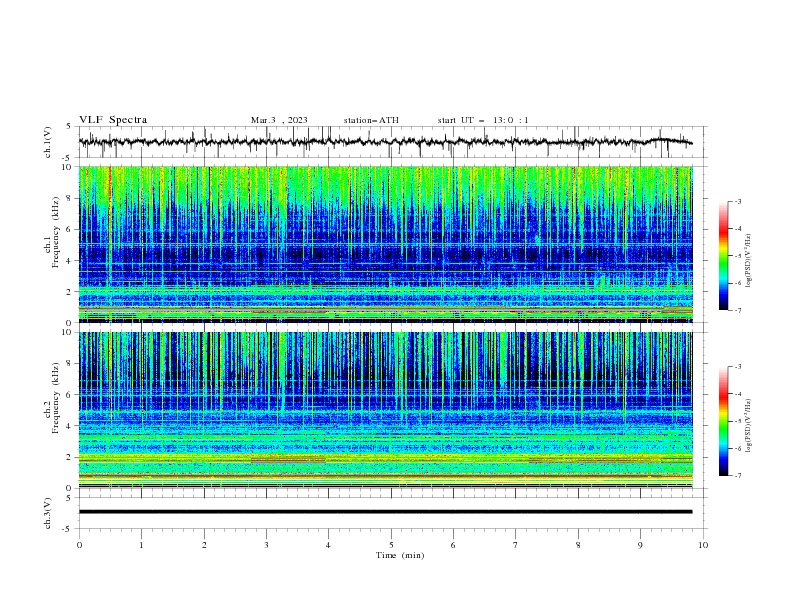The width and height of the screenshot is (792, 612).
Task: Click the ch.1 log(PSD) colorbar label
Action: [x=749, y=261]
